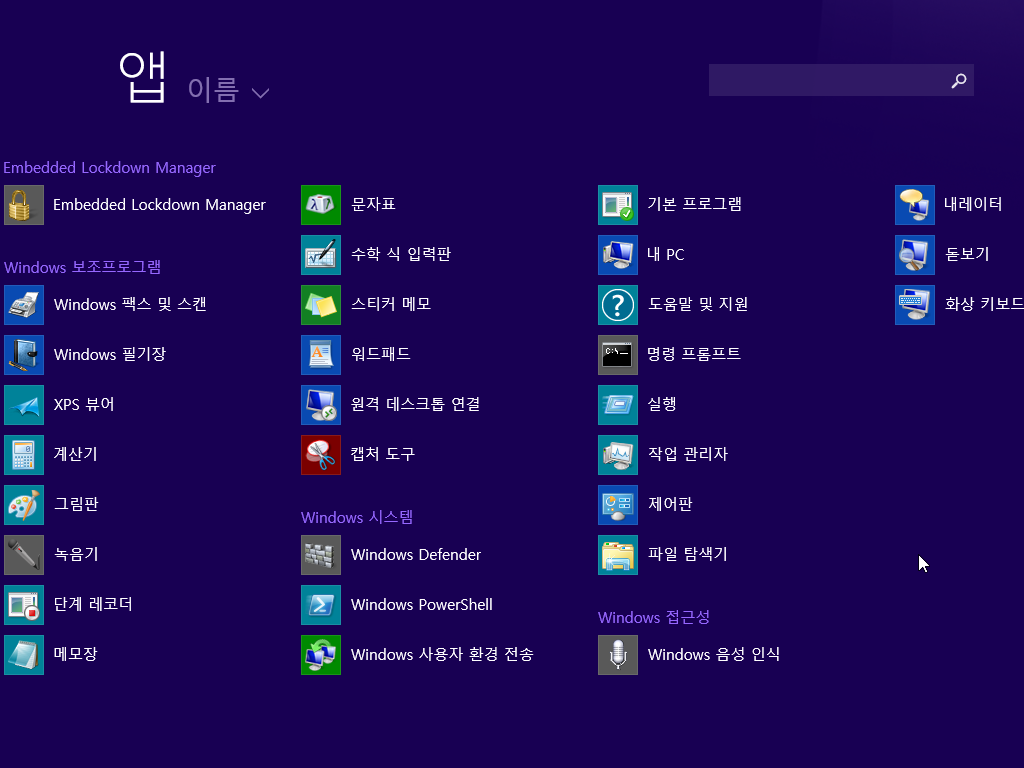Open the 단계 레코더 icon
1024x768 pixels.
[x=24, y=605]
